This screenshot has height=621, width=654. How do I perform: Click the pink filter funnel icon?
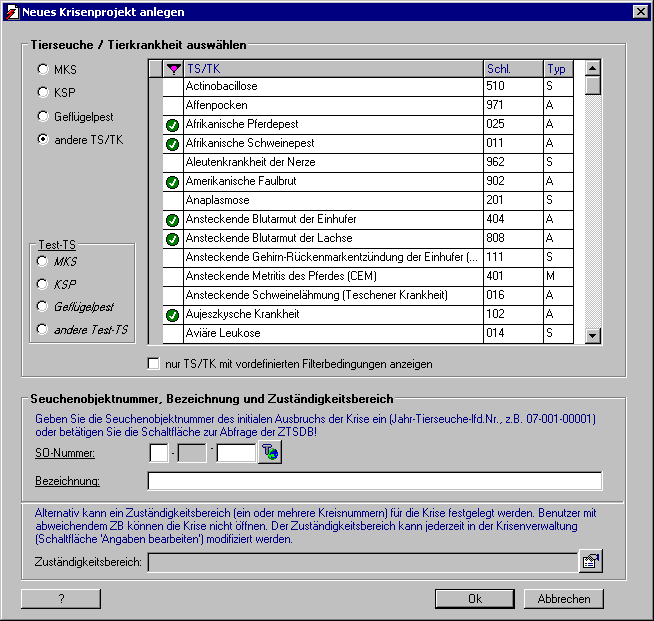173,69
